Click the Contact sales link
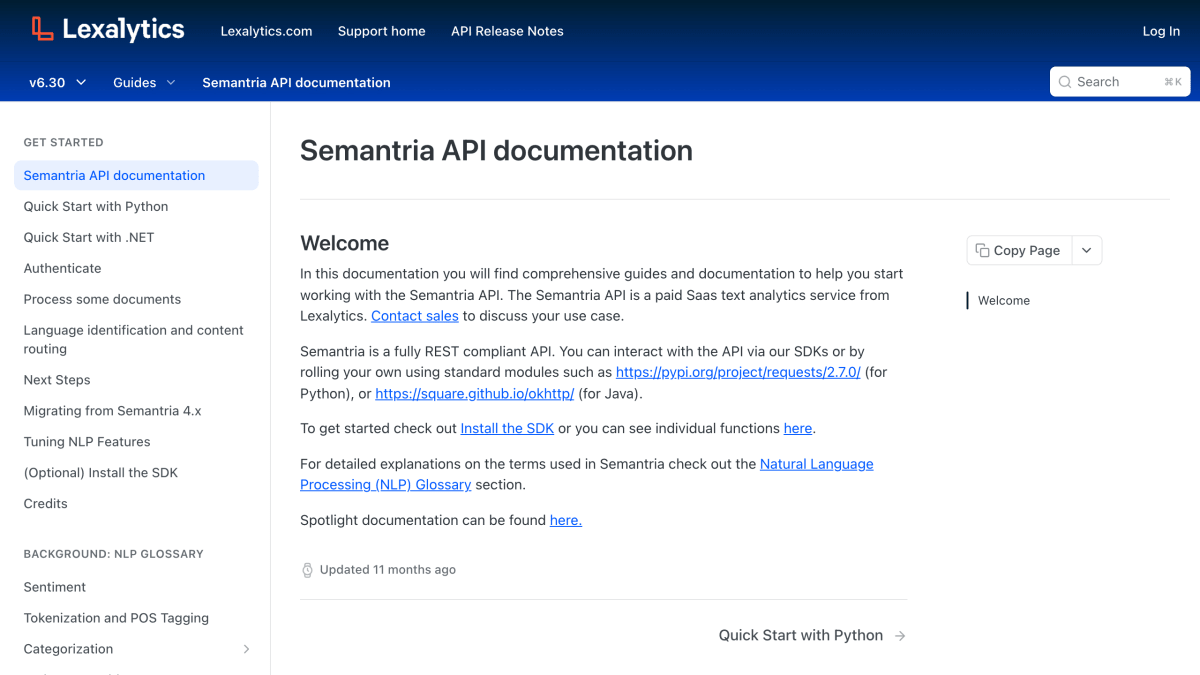Image resolution: width=1200 pixels, height=675 pixels. point(415,316)
